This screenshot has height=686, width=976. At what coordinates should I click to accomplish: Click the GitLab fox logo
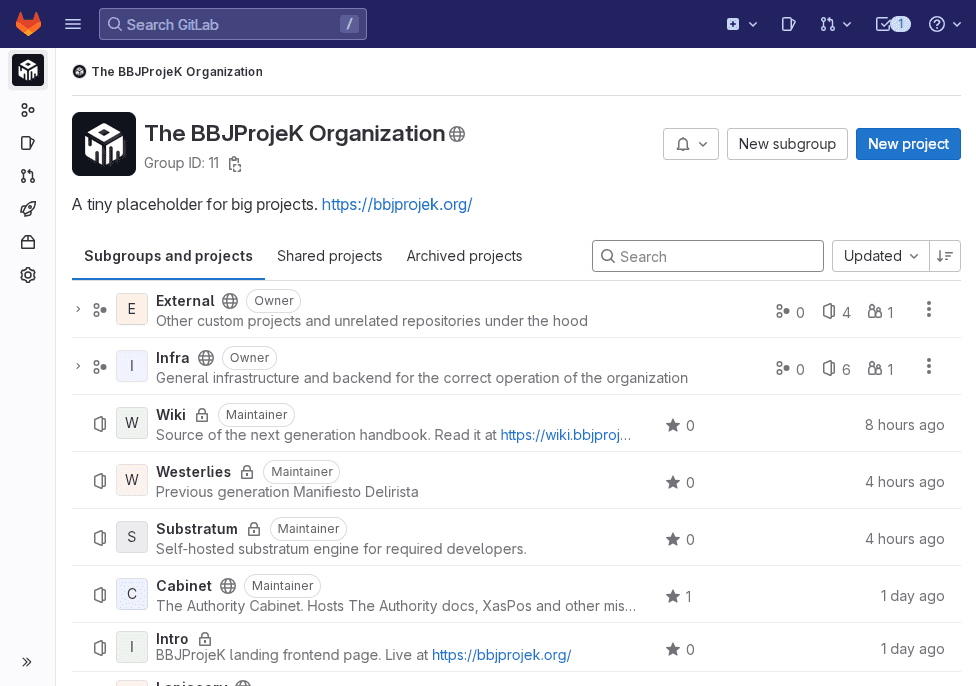pos(27,23)
